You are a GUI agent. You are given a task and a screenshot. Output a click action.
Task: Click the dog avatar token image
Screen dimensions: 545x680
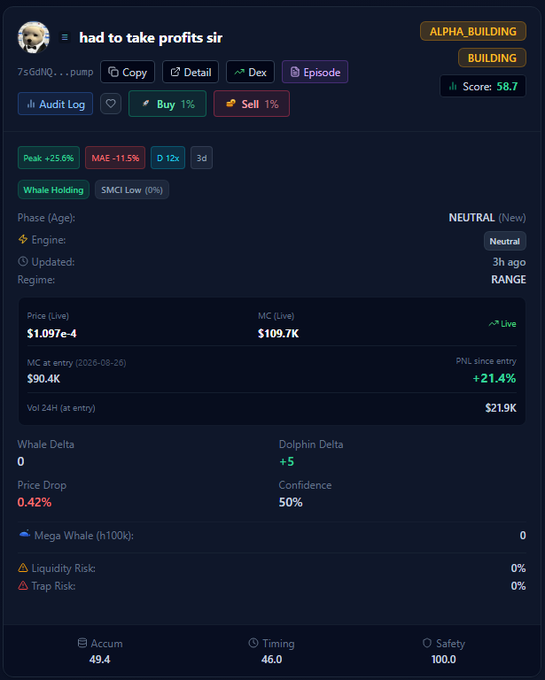coord(33,37)
